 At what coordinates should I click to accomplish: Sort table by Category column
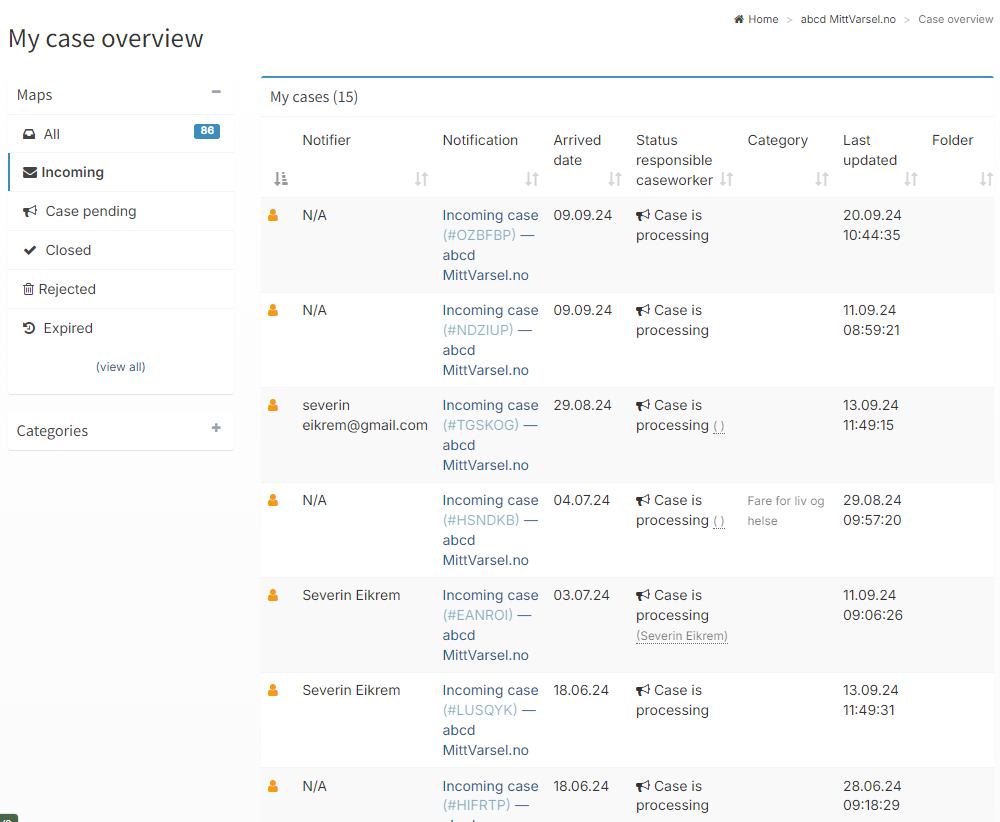821,179
